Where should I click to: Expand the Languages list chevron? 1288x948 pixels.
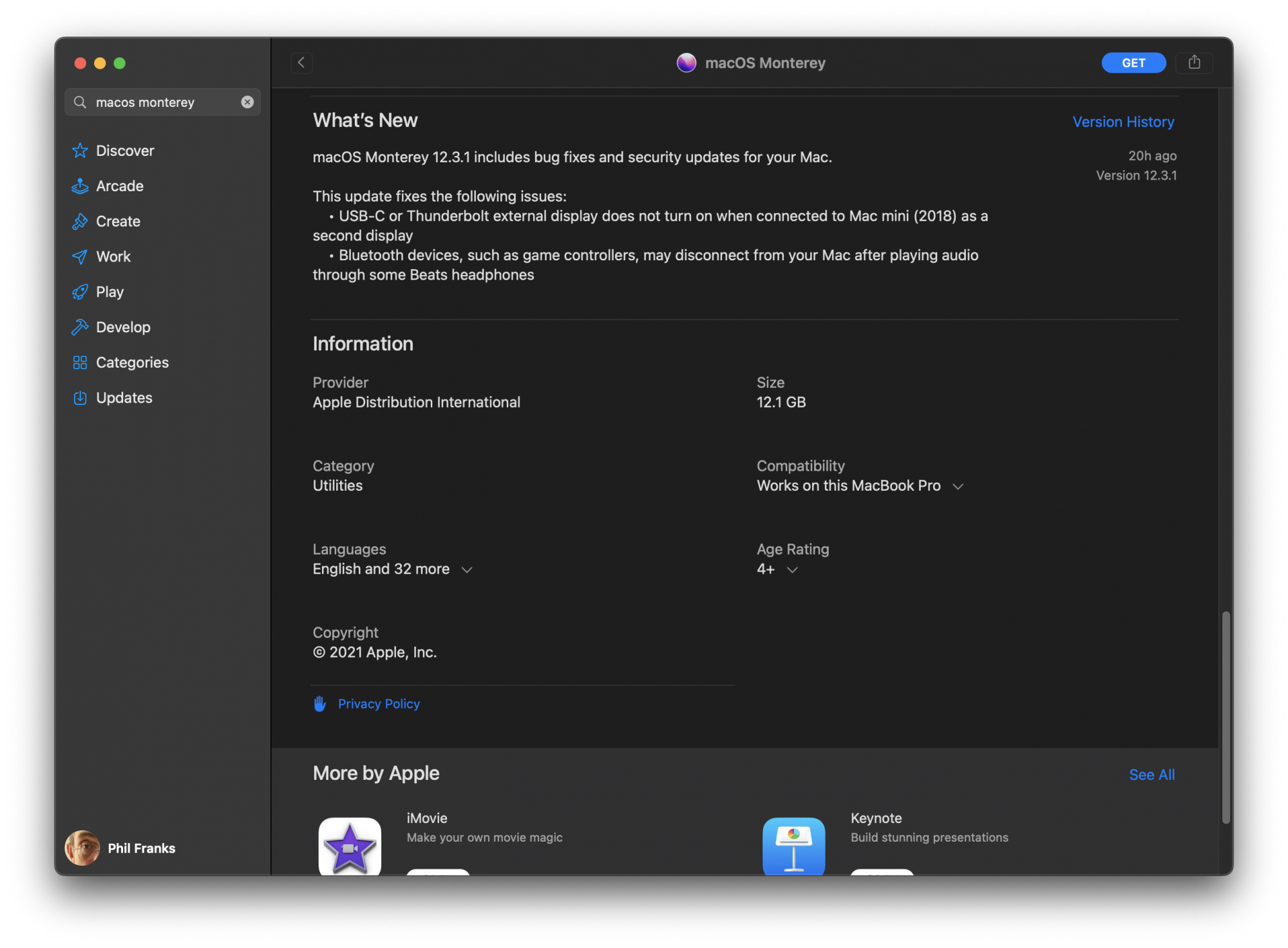tap(467, 570)
